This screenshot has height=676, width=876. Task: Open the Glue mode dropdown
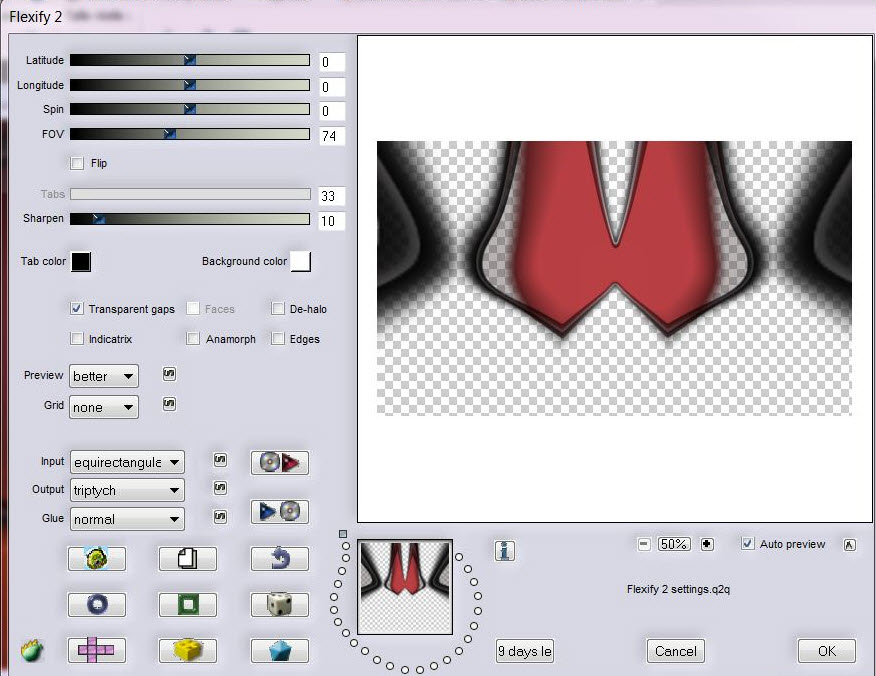[x=127, y=519]
